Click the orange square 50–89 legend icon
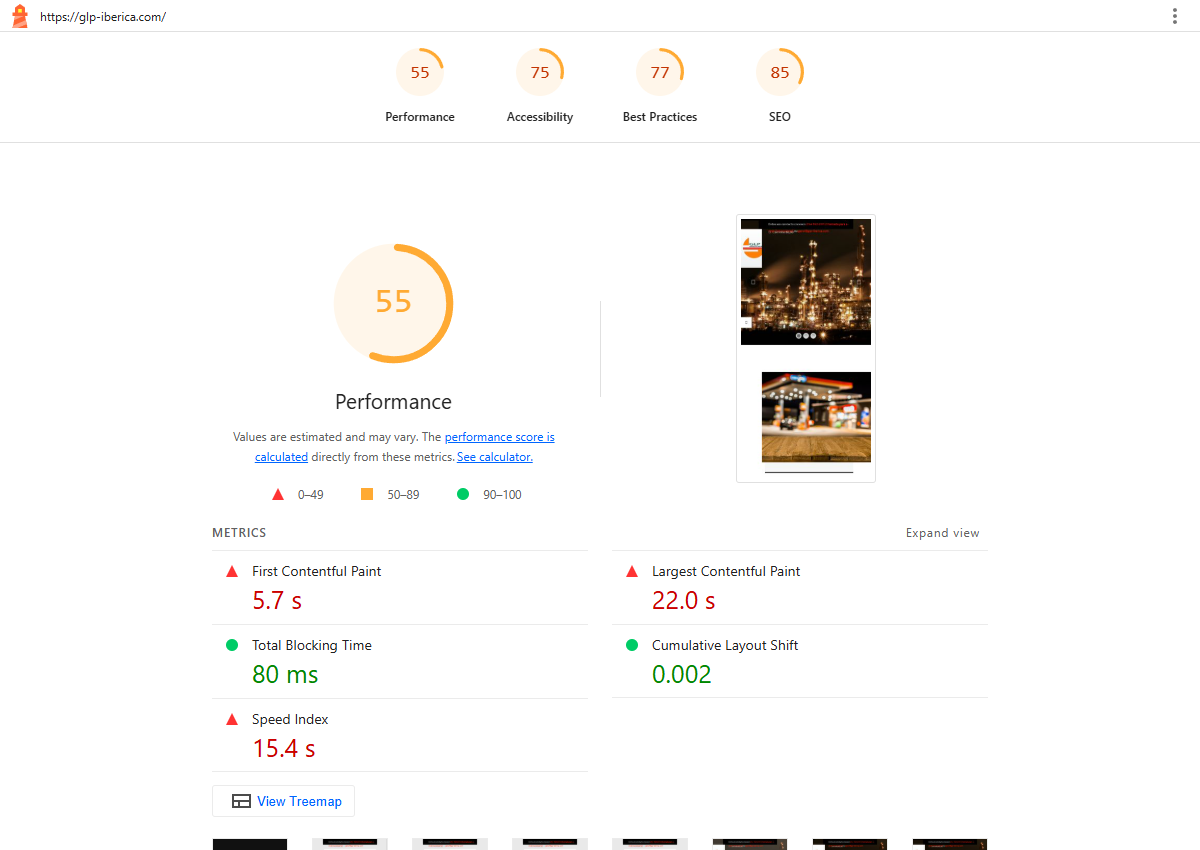The image size is (1200, 850). 367,494
